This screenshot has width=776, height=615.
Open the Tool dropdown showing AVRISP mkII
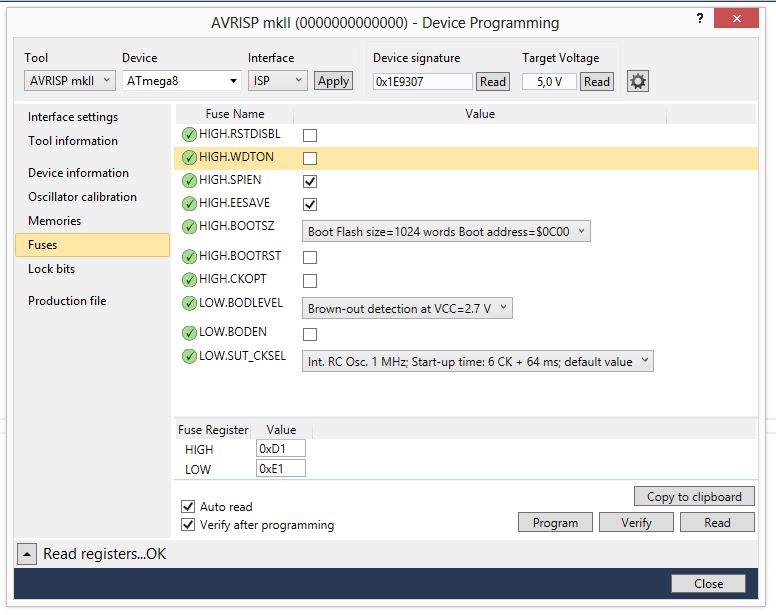pyautogui.click(x=69, y=81)
